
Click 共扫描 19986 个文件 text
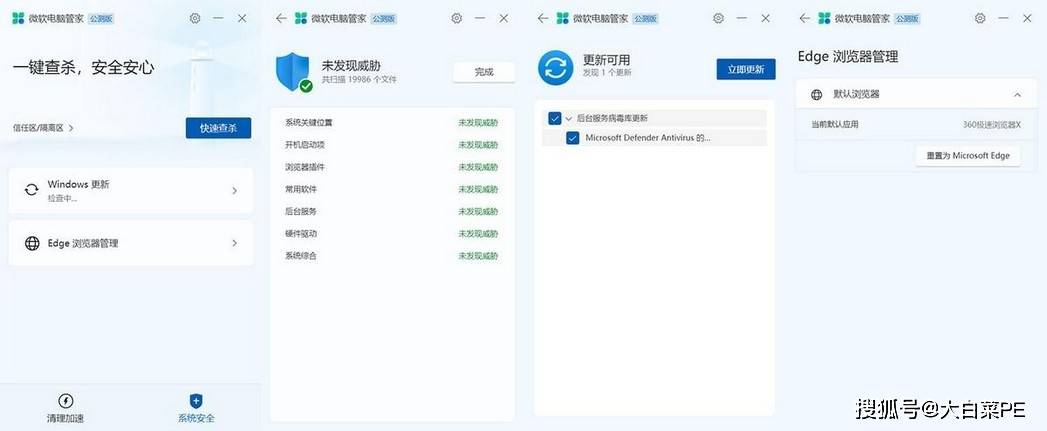point(359,79)
